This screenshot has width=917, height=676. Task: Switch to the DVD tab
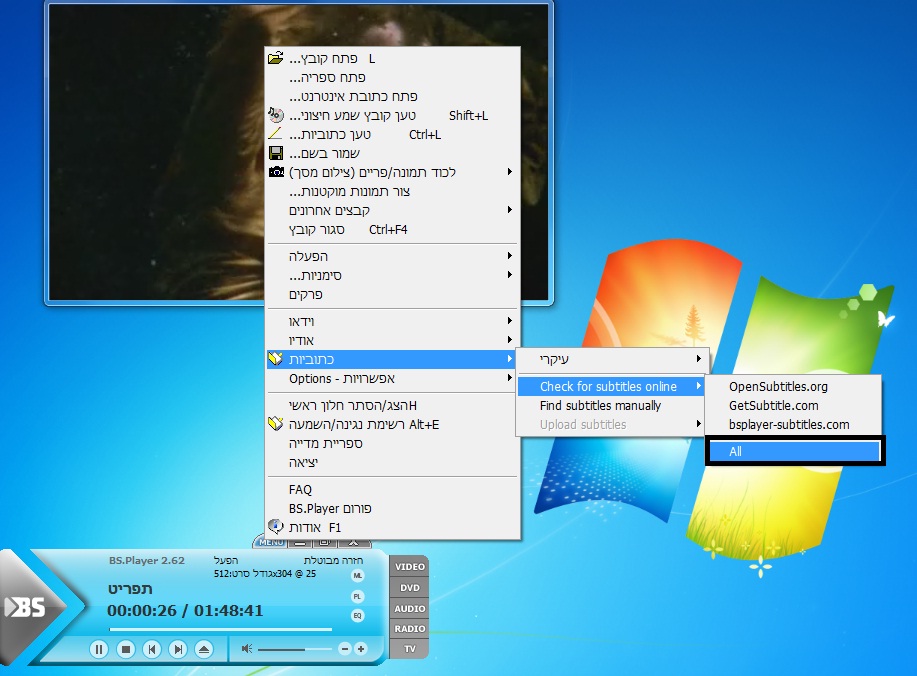tap(409, 588)
